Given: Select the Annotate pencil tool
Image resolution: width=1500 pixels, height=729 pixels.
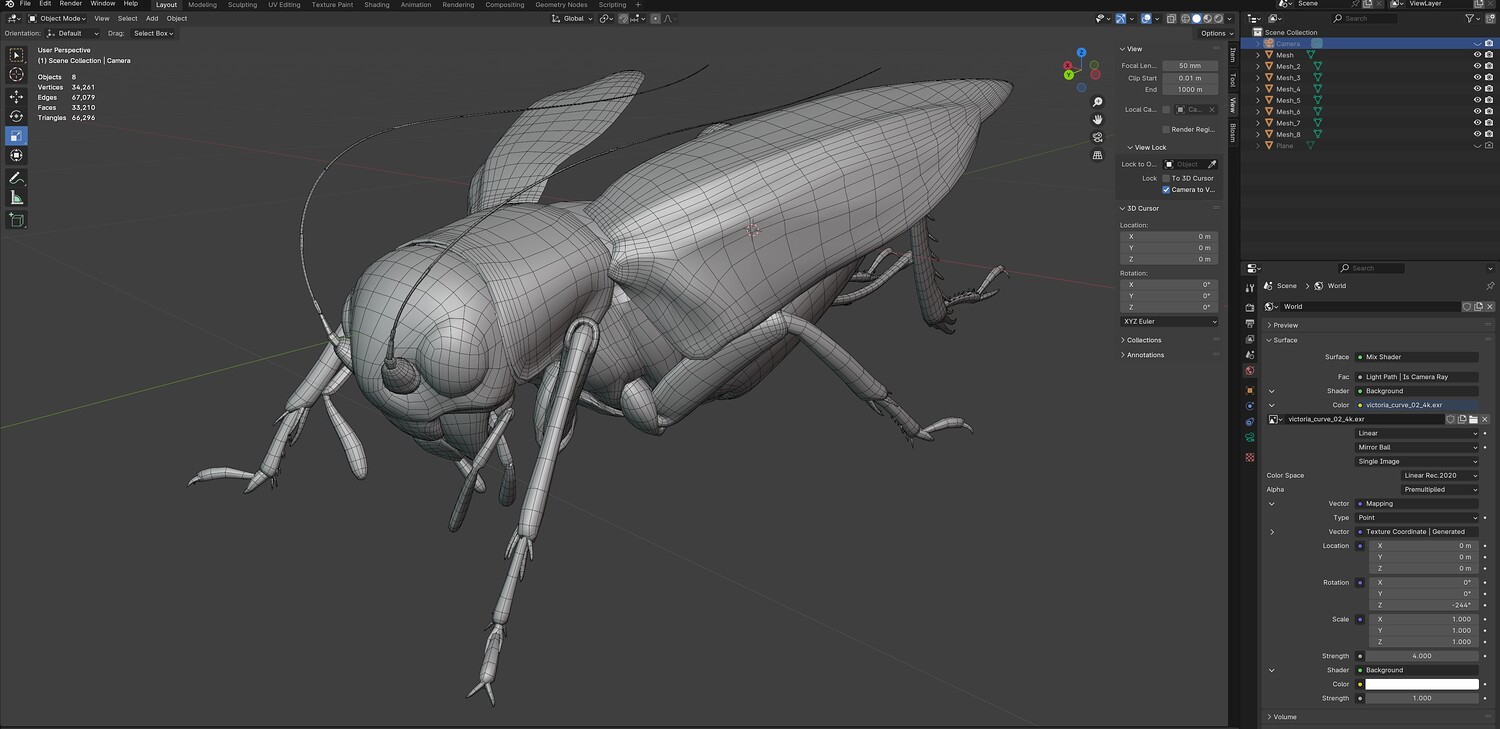Looking at the screenshot, I should tap(16, 178).
